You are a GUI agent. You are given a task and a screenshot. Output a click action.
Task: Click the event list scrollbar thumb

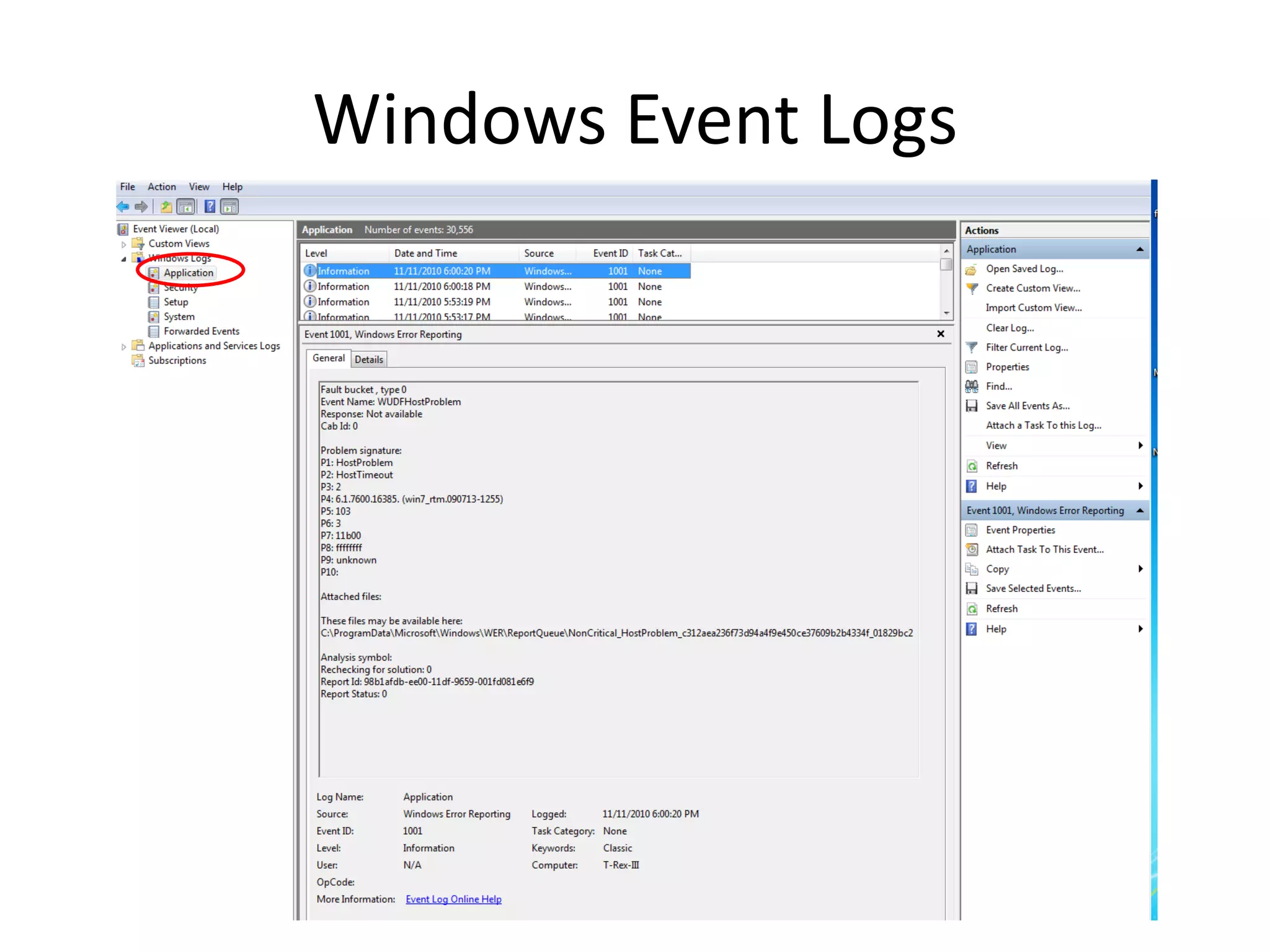tap(946, 264)
